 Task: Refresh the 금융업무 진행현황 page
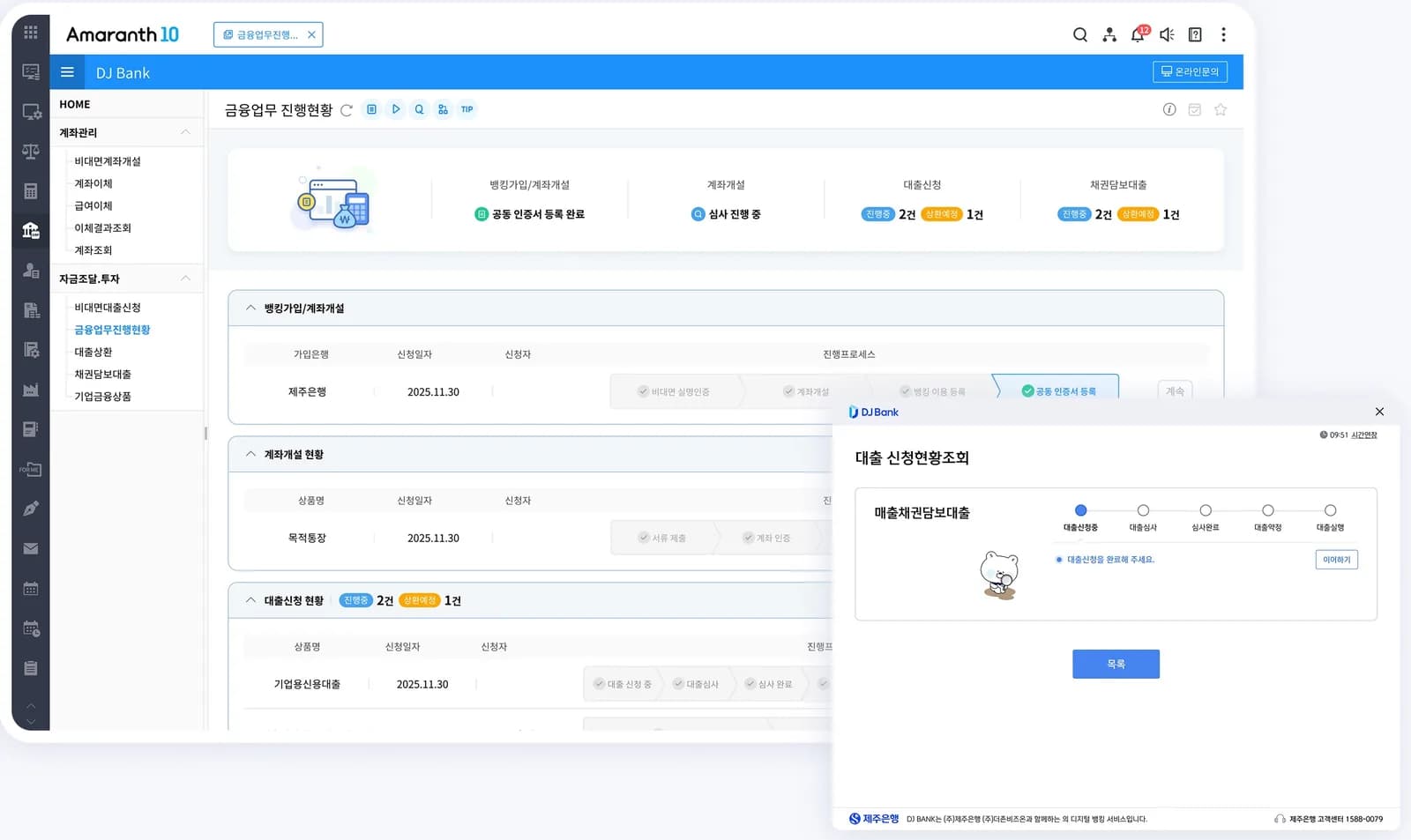(x=347, y=110)
